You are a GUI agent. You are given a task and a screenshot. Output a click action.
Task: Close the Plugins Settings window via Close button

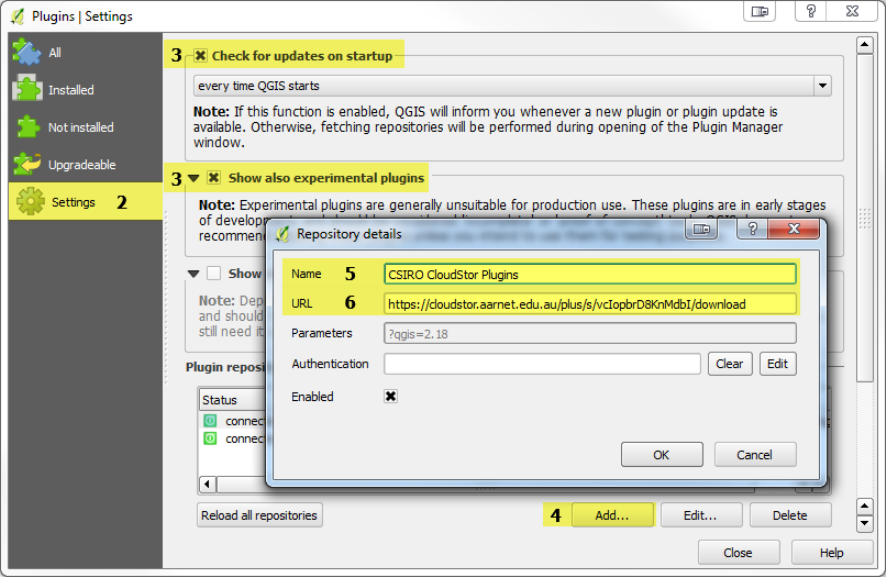pos(739,552)
